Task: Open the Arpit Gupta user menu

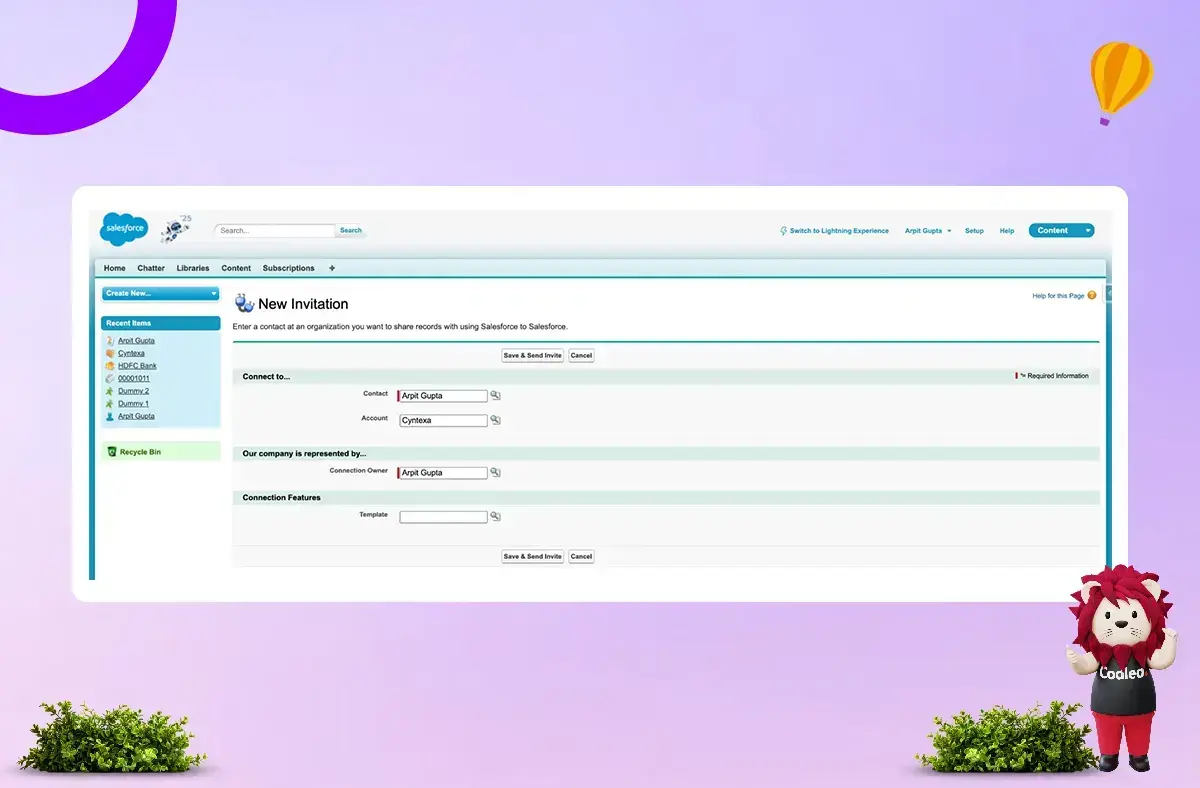Action: tap(928, 231)
